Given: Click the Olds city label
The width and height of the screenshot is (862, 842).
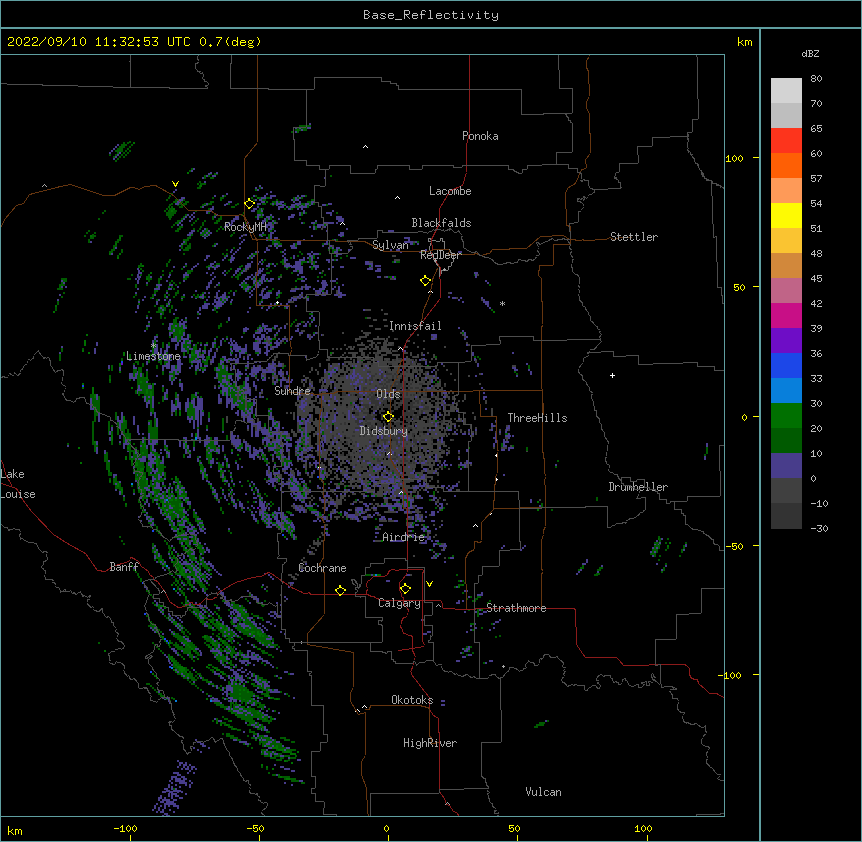Looking at the screenshot, I should (388, 394).
